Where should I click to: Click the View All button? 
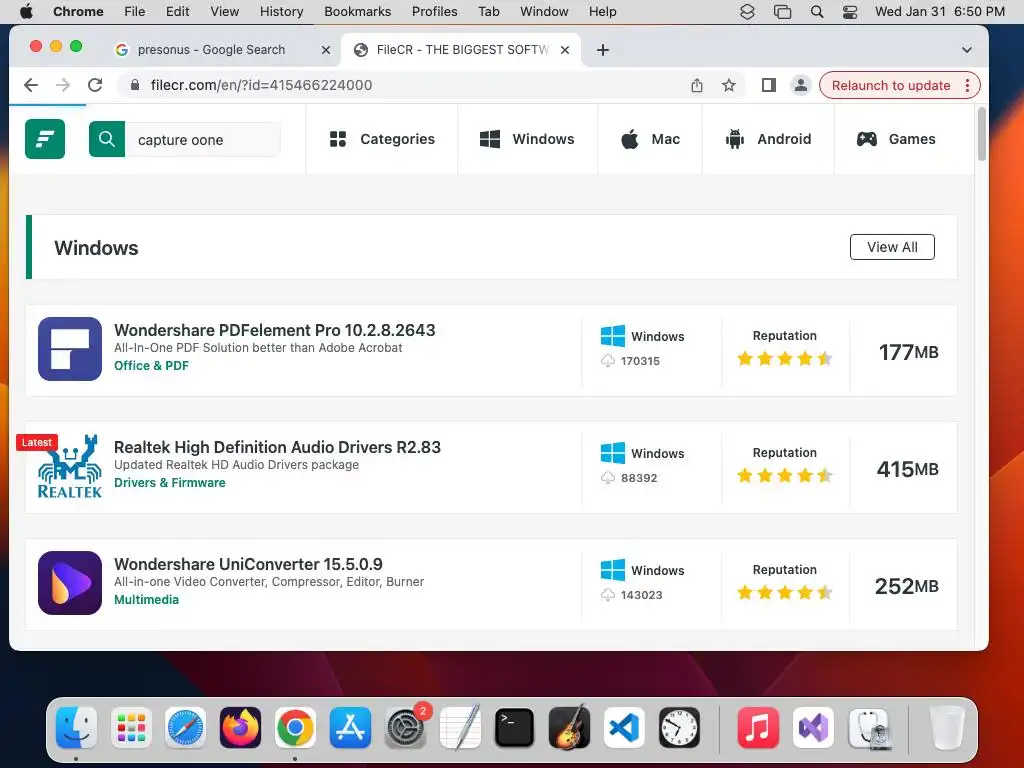[892, 247]
